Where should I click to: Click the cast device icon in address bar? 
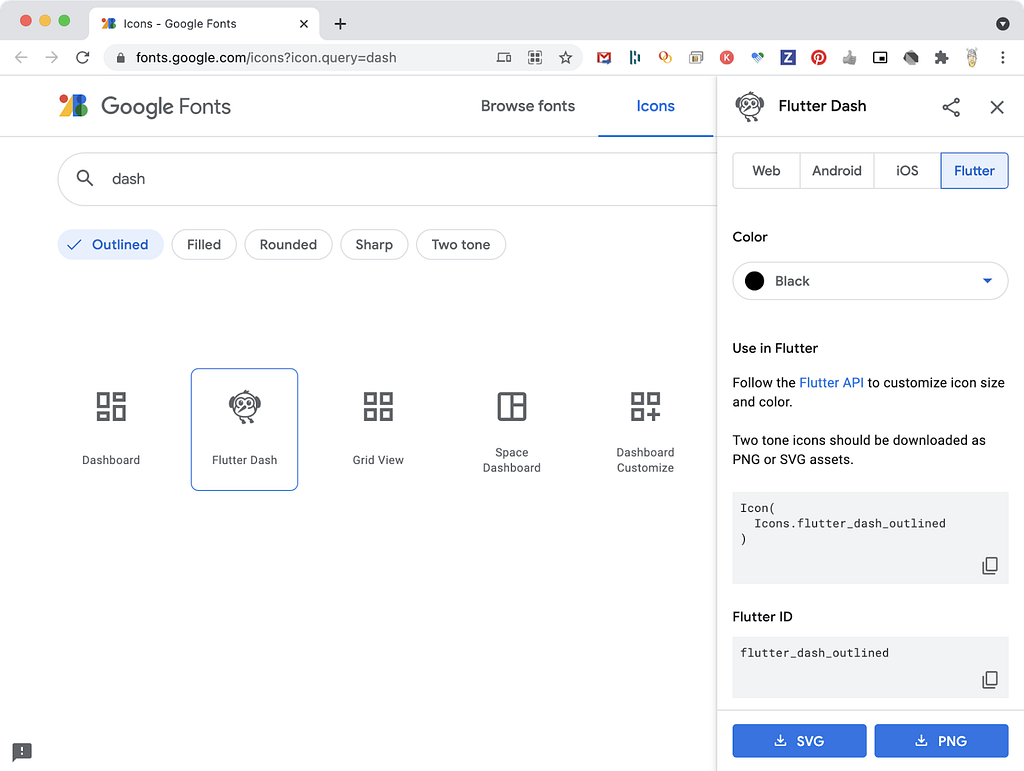[x=504, y=57]
